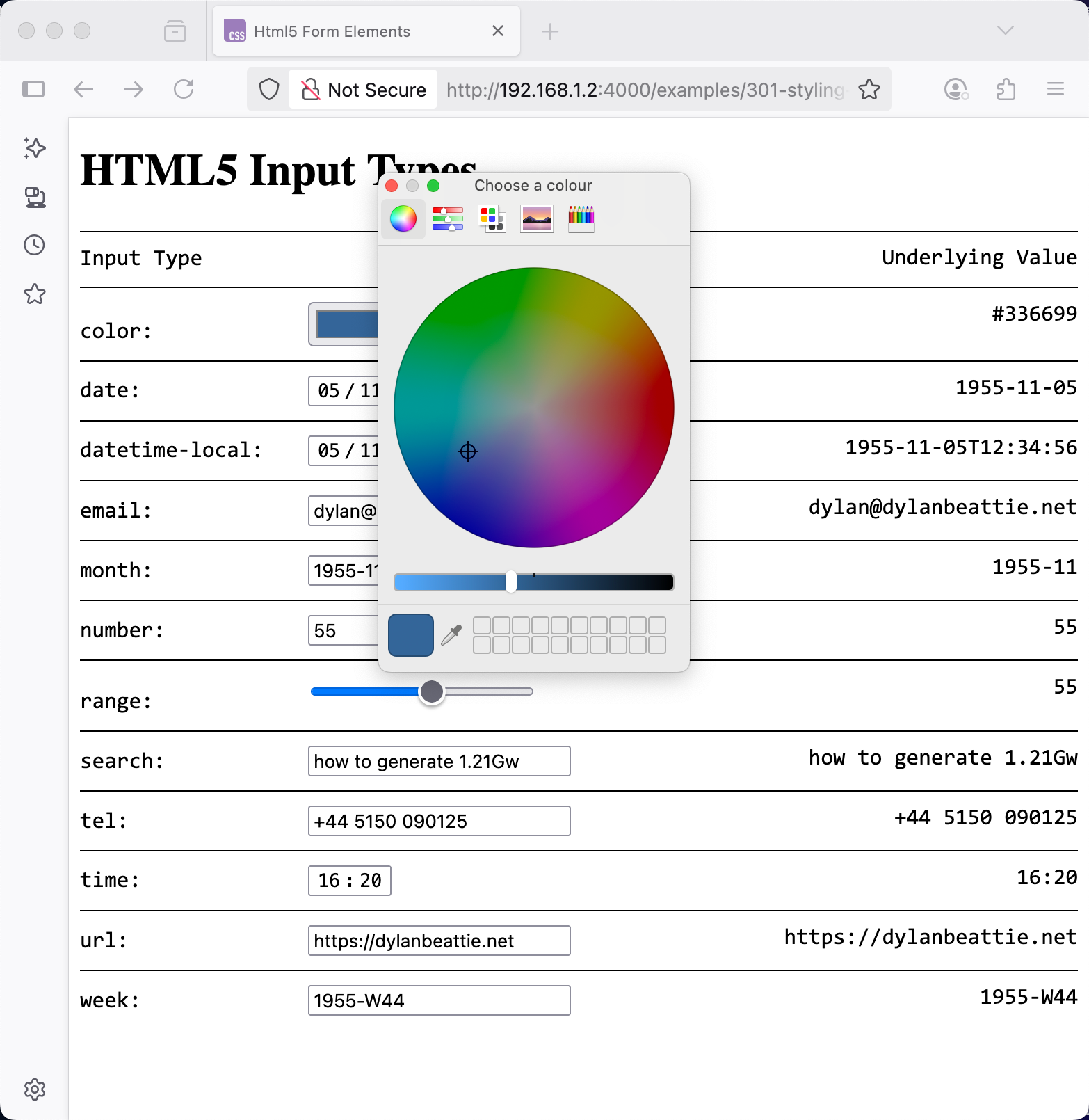
Task: Click the tel input field
Action: pos(439,821)
